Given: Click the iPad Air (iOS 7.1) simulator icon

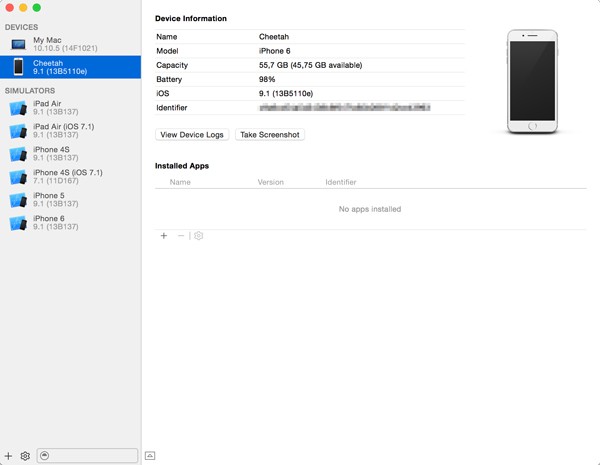Looking at the screenshot, I should pos(18,131).
